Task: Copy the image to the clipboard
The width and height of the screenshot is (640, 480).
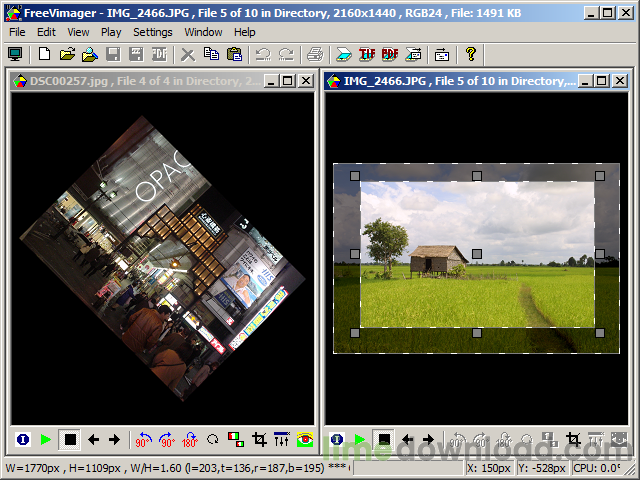Action: (211, 54)
